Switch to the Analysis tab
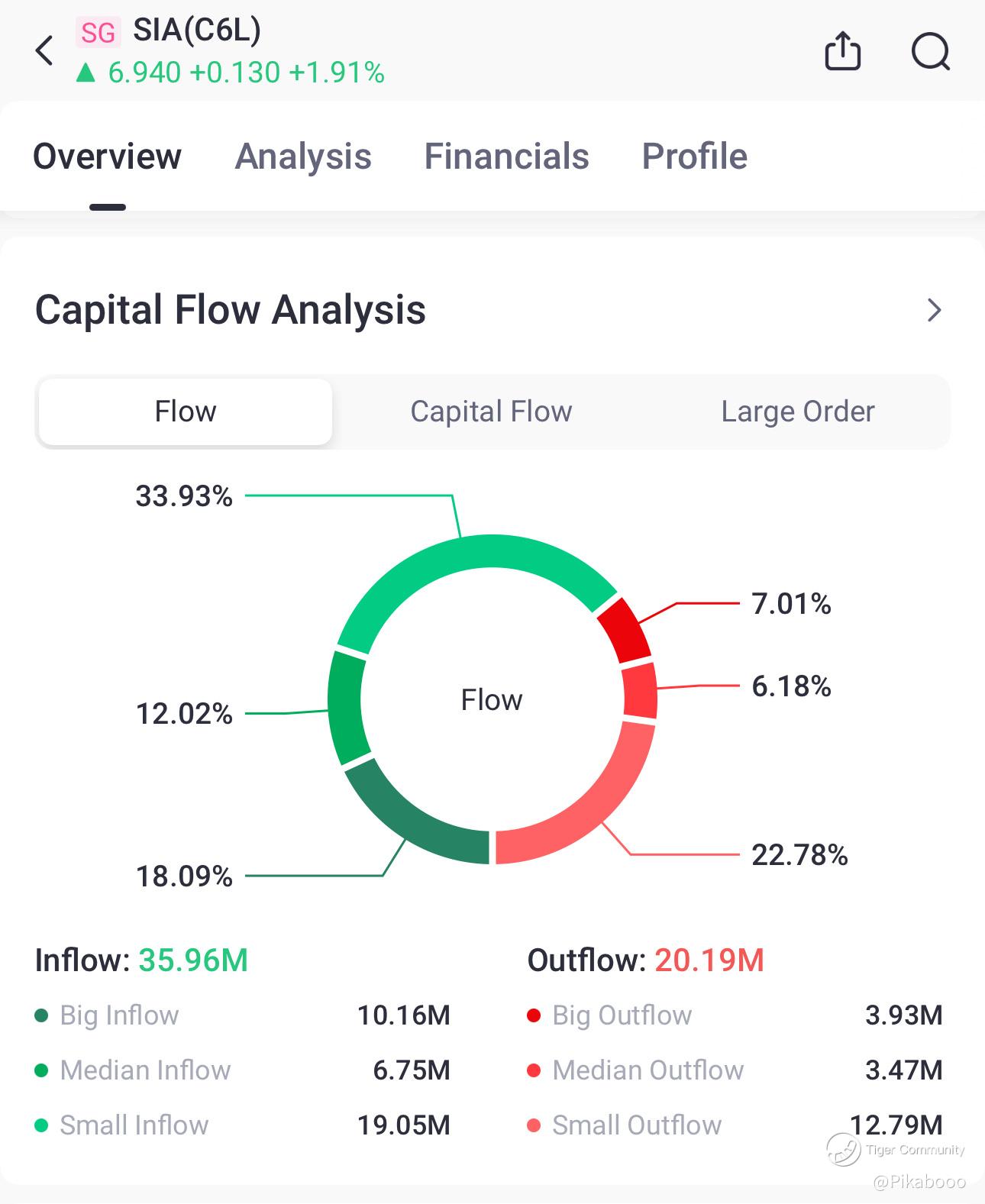Screen dimensions: 985x1204 pyautogui.click(x=303, y=157)
